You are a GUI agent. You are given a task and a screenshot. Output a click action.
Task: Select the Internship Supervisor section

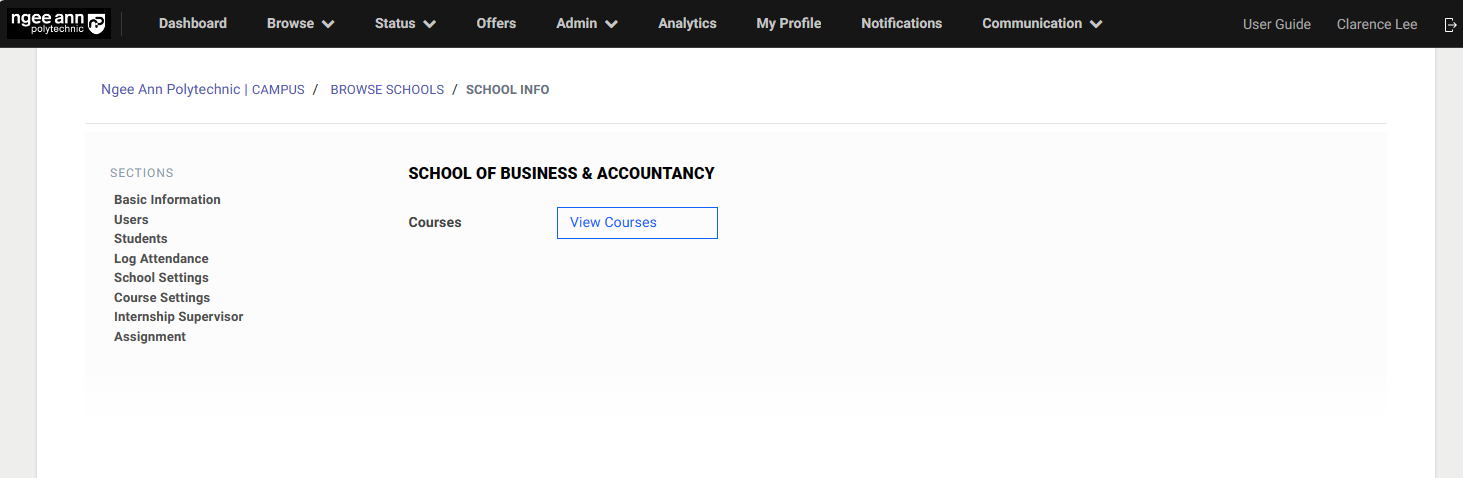tap(178, 317)
